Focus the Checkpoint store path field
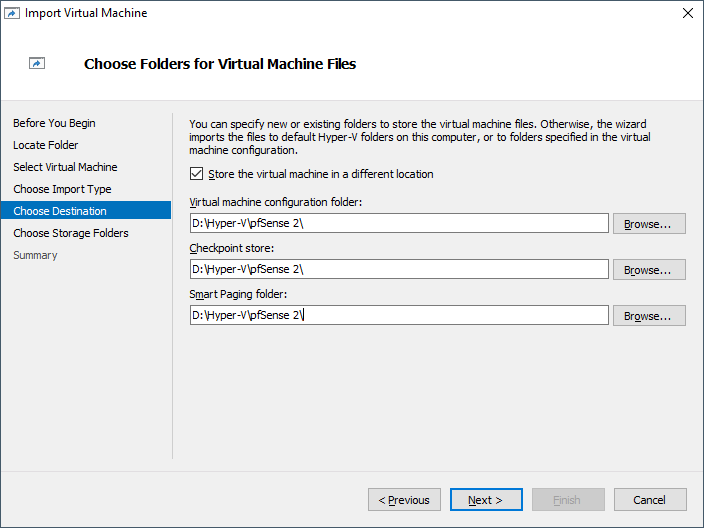This screenshot has width=704, height=528. [x=398, y=269]
